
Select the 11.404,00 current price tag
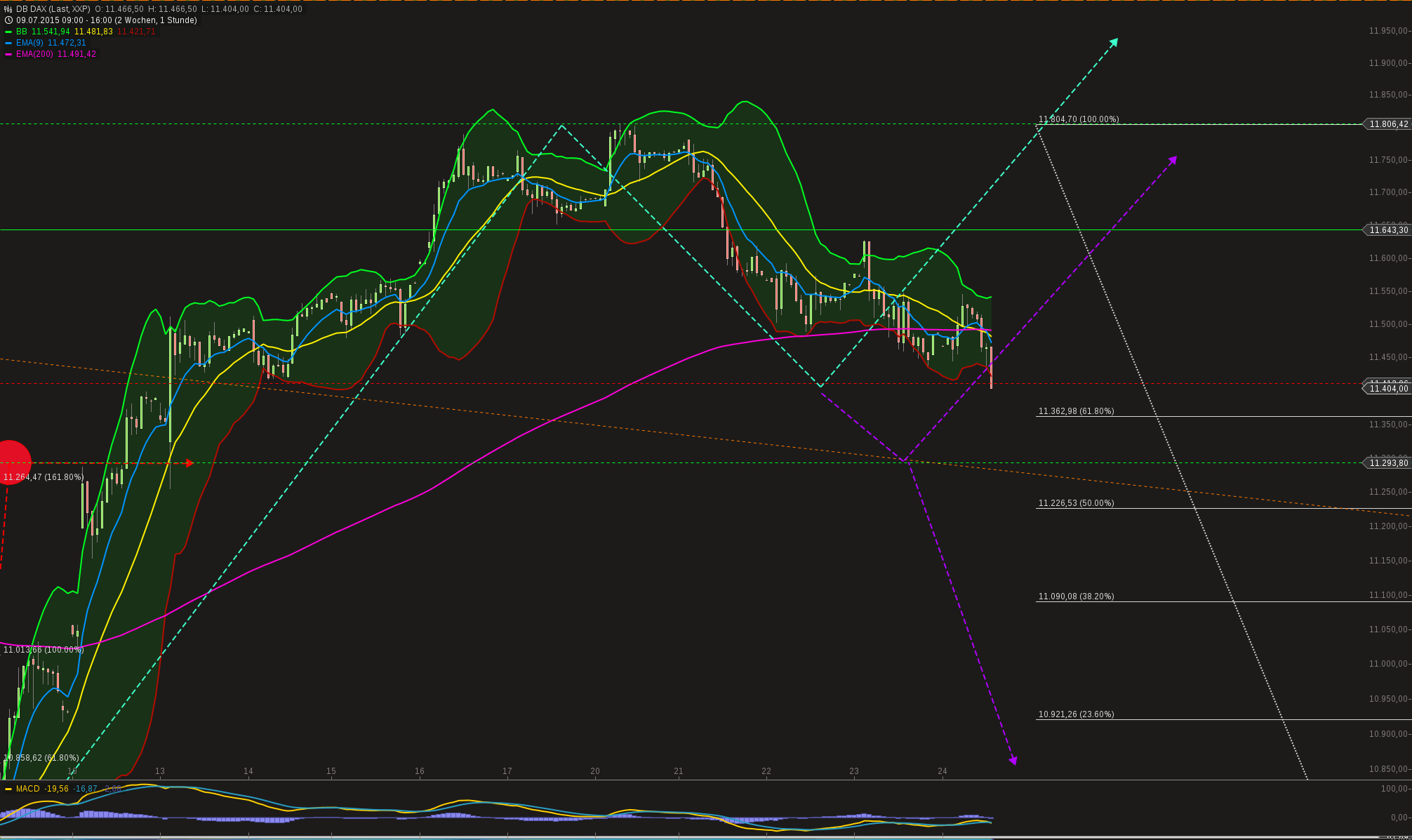tap(1387, 389)
